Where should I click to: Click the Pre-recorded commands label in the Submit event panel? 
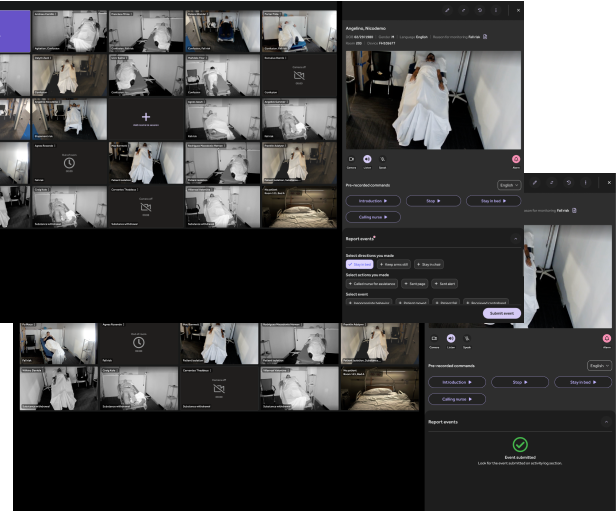[368, 185]
